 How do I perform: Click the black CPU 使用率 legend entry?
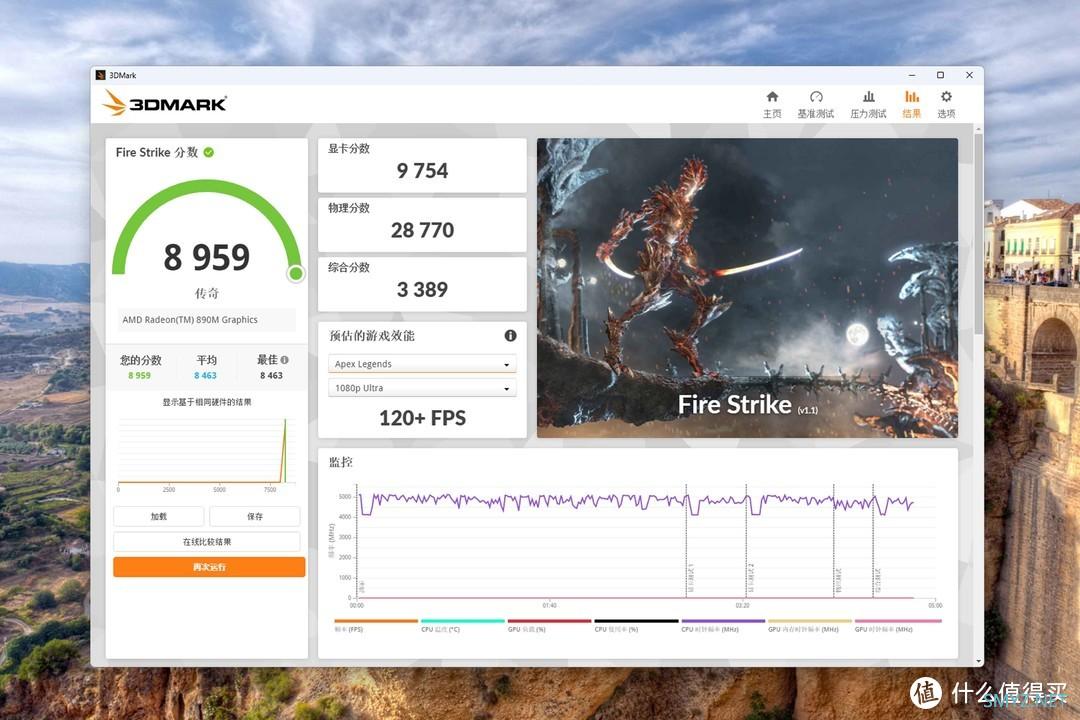pyautogui.click(x=636, y=625)
